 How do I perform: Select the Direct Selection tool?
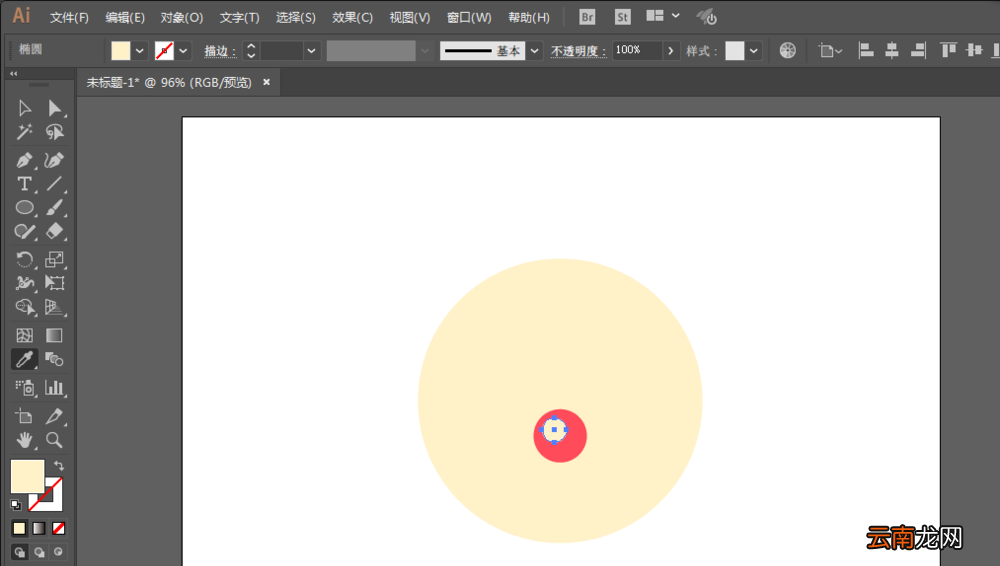pyautogui.click(x=55, y=108)
